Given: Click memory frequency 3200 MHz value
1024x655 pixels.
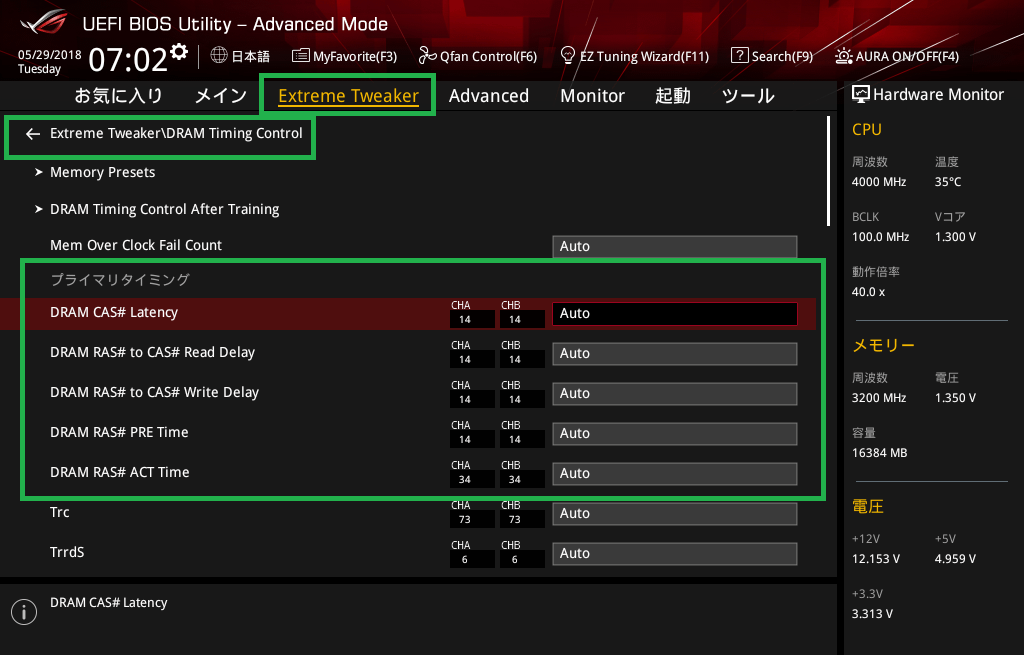Looking at the screenshot, I should click(x=878, y=398).
